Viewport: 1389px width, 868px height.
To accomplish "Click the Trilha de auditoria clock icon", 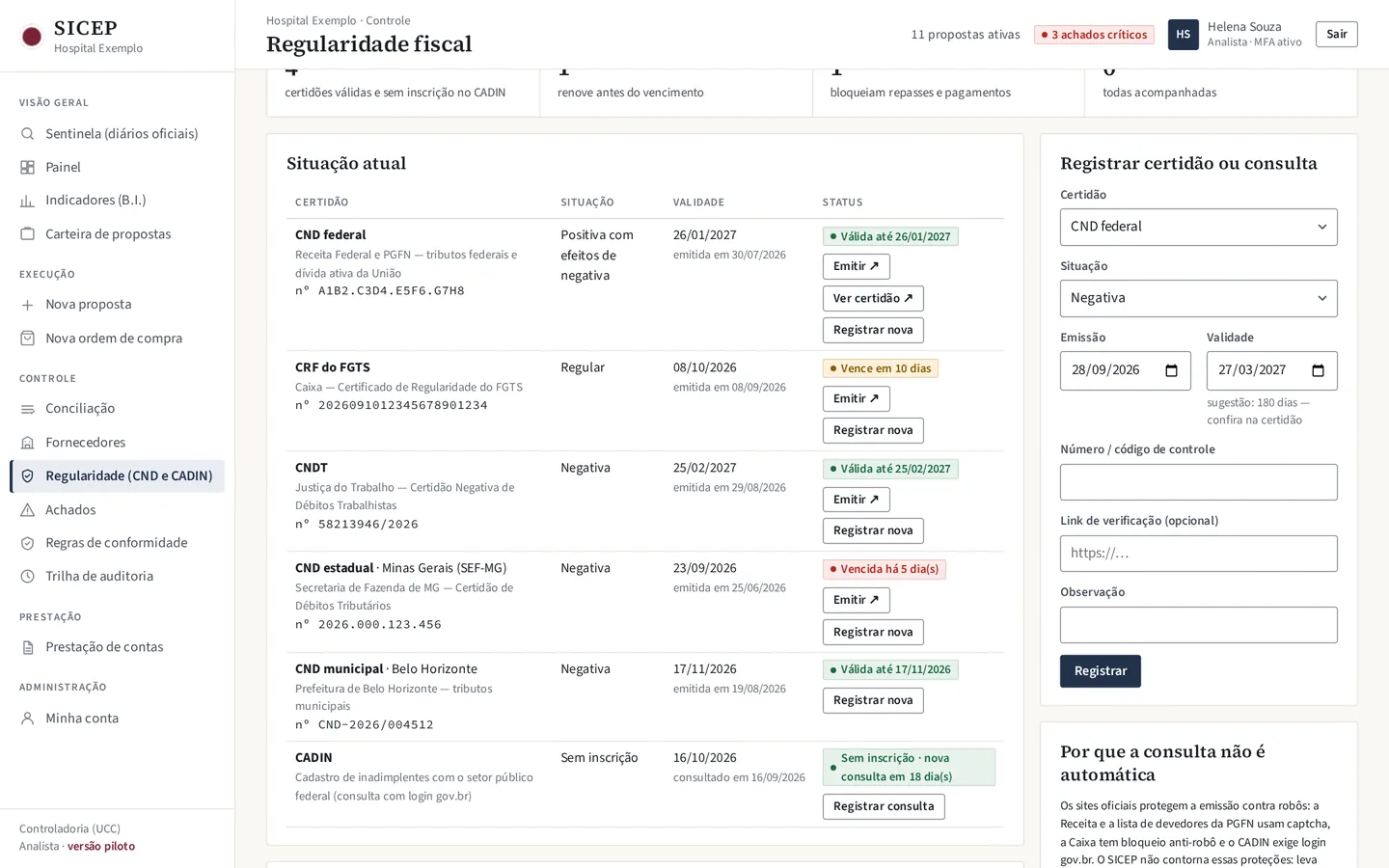I will (27, 577).
